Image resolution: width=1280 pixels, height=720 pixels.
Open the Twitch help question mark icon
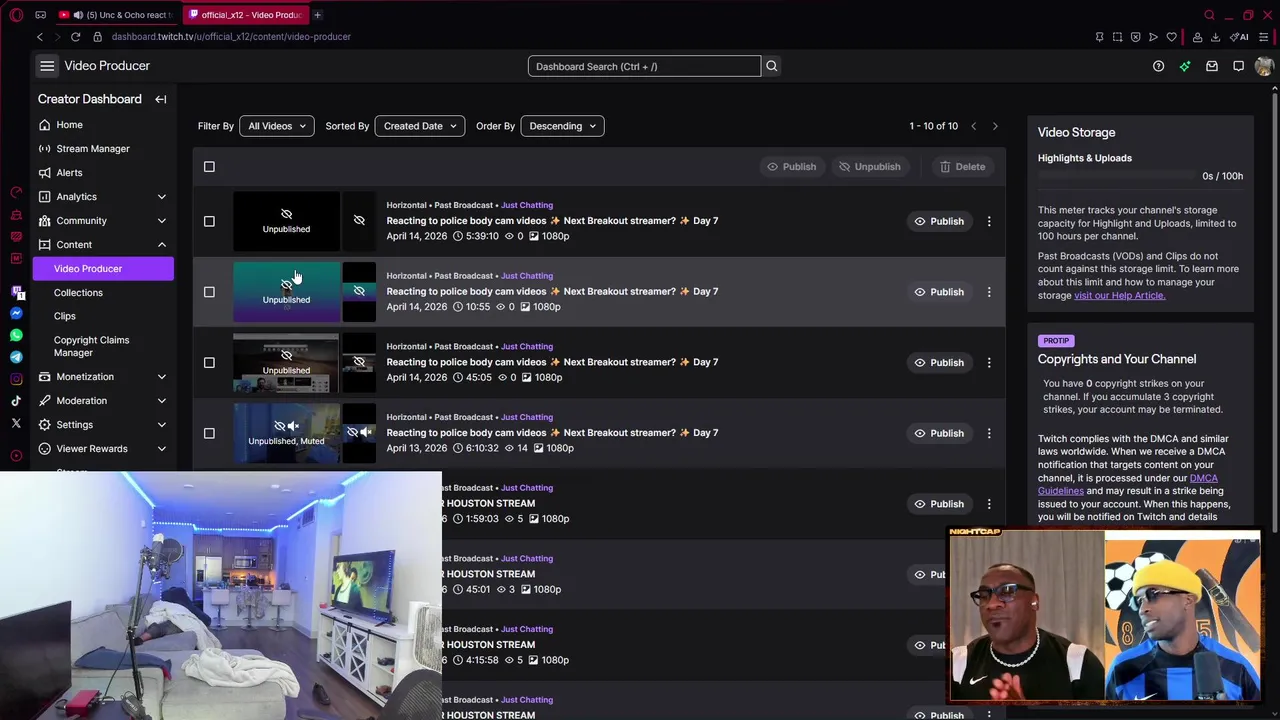pyautogui.click(x=1158, y=66)
